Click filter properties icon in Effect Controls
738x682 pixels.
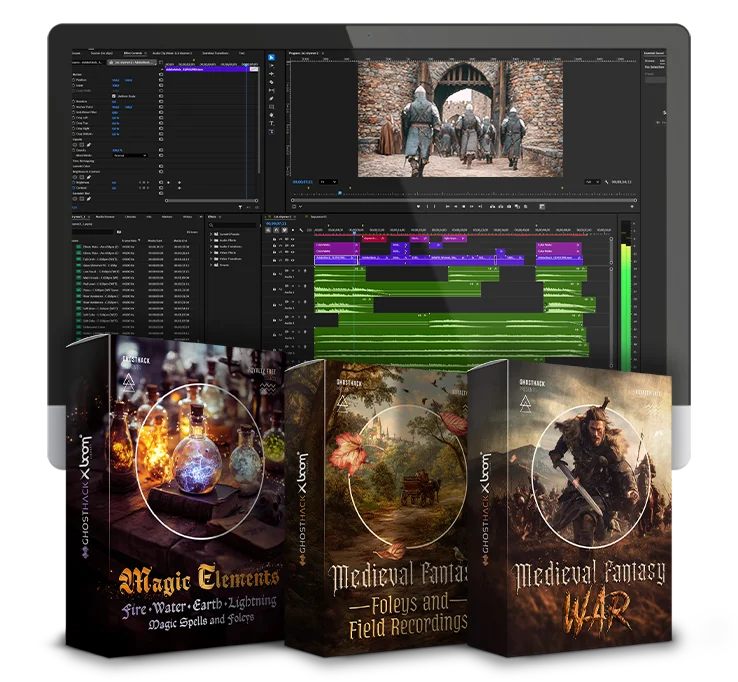240,207
